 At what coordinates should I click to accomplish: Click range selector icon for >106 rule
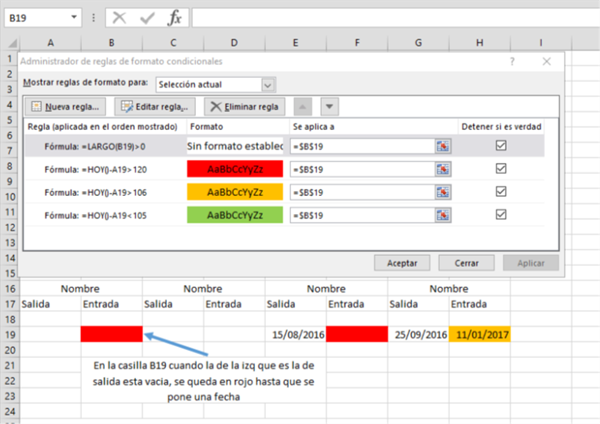click(x=441, y=192)
